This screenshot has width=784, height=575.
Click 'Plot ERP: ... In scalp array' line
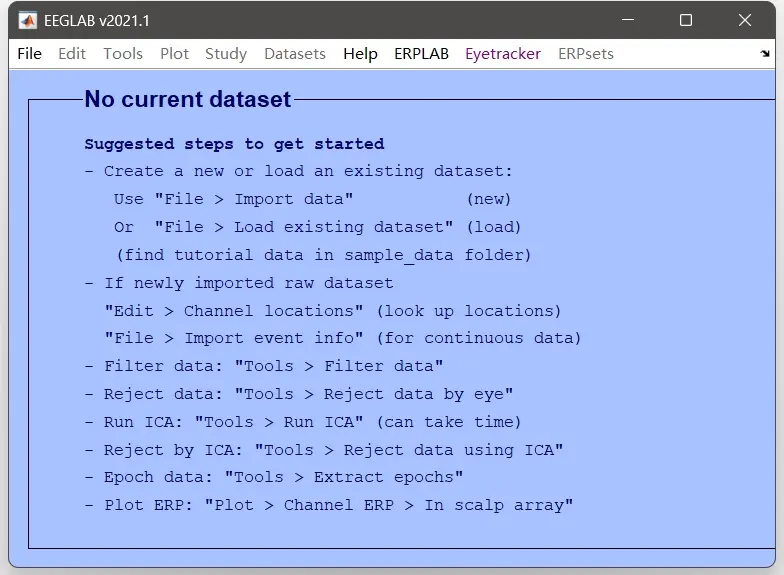tap(328, 506)
